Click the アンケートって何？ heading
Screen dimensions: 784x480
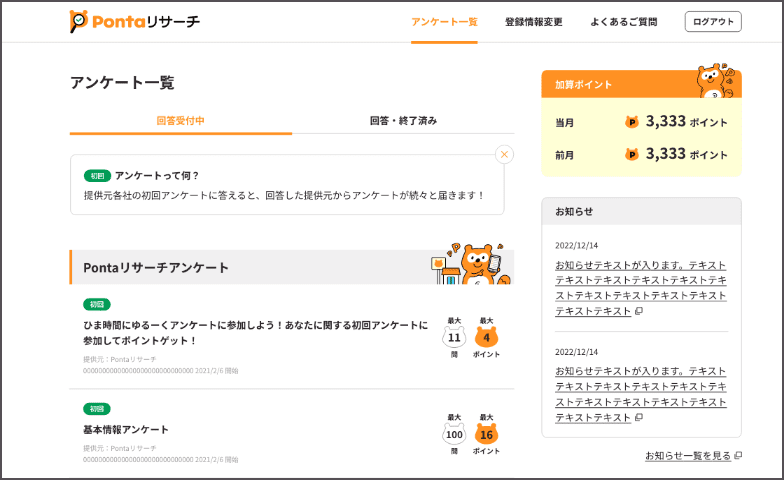click(157, 176)
